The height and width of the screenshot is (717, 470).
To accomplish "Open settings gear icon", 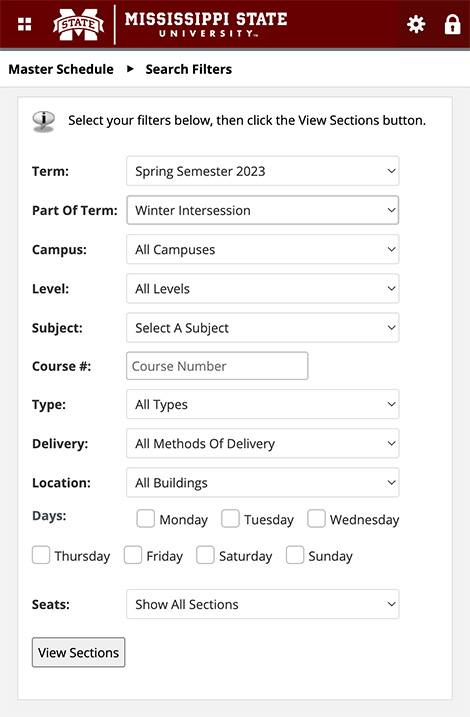I will click(416, 24).
